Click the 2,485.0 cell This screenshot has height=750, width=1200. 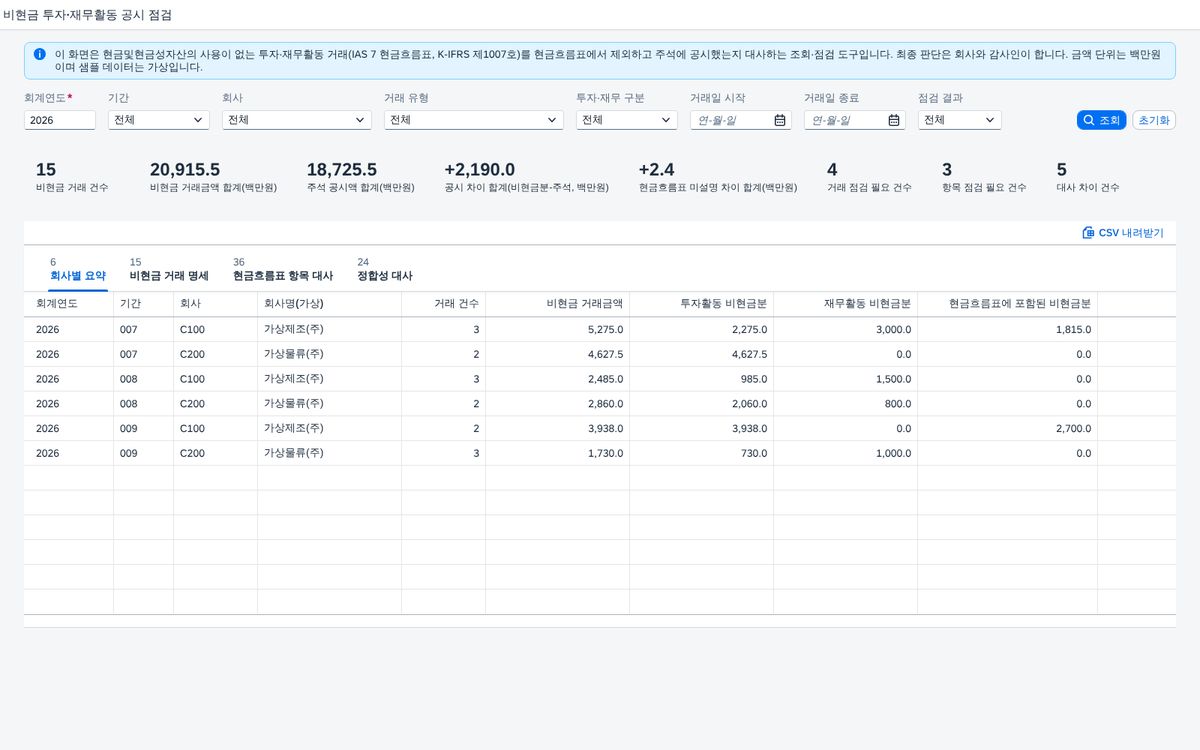pyautogui.click(x=558, y=379)
